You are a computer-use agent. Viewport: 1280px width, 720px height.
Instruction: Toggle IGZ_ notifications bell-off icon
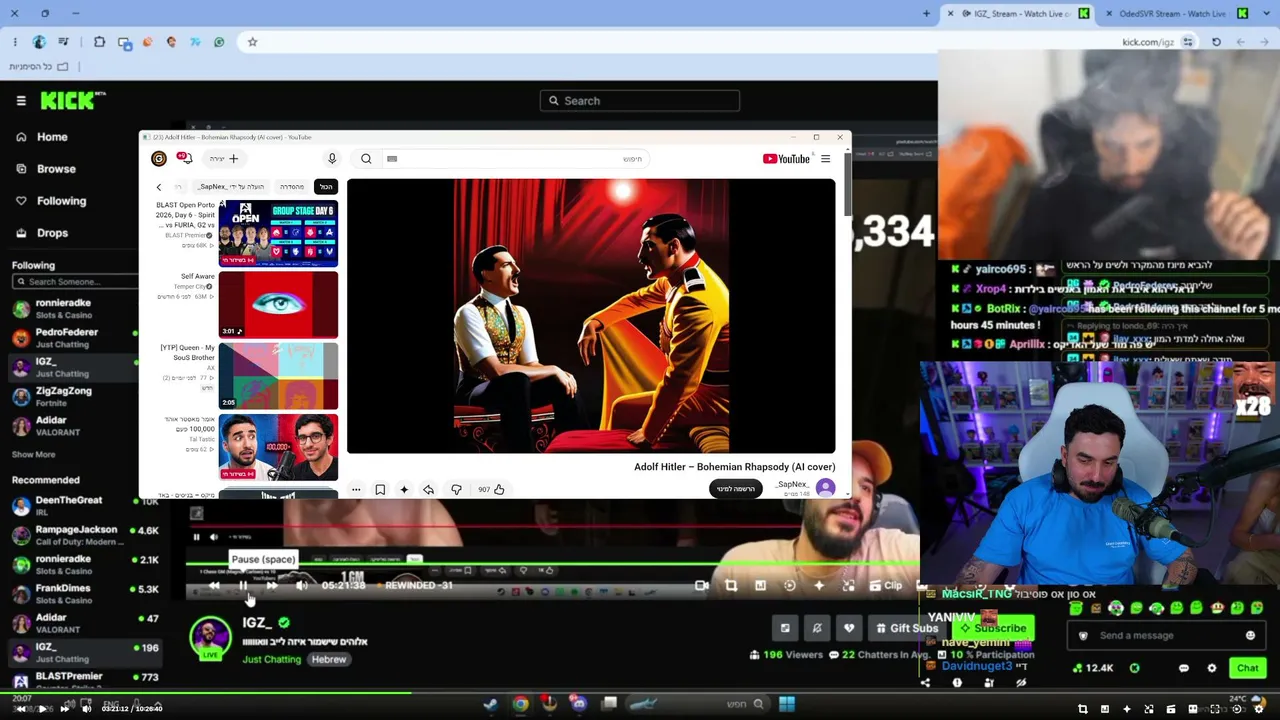(817, 628)
